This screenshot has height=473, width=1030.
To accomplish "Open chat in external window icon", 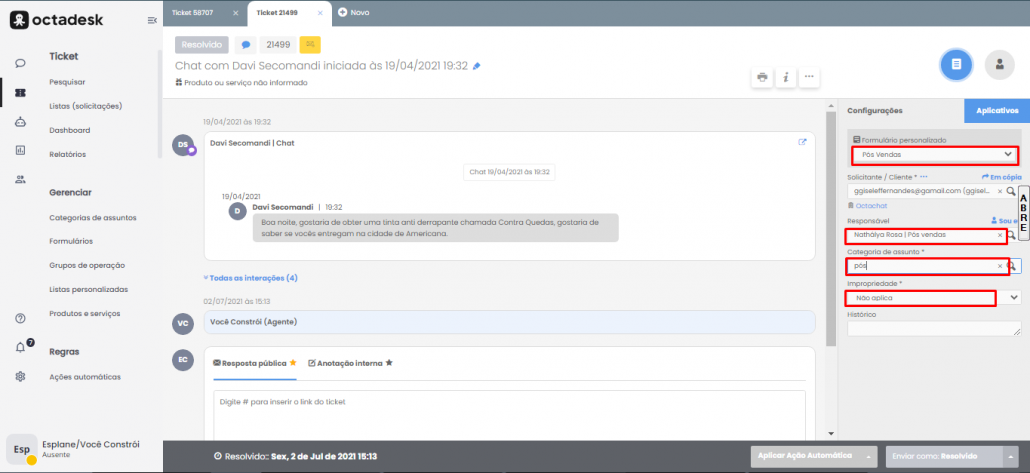I will coord(802,142).
